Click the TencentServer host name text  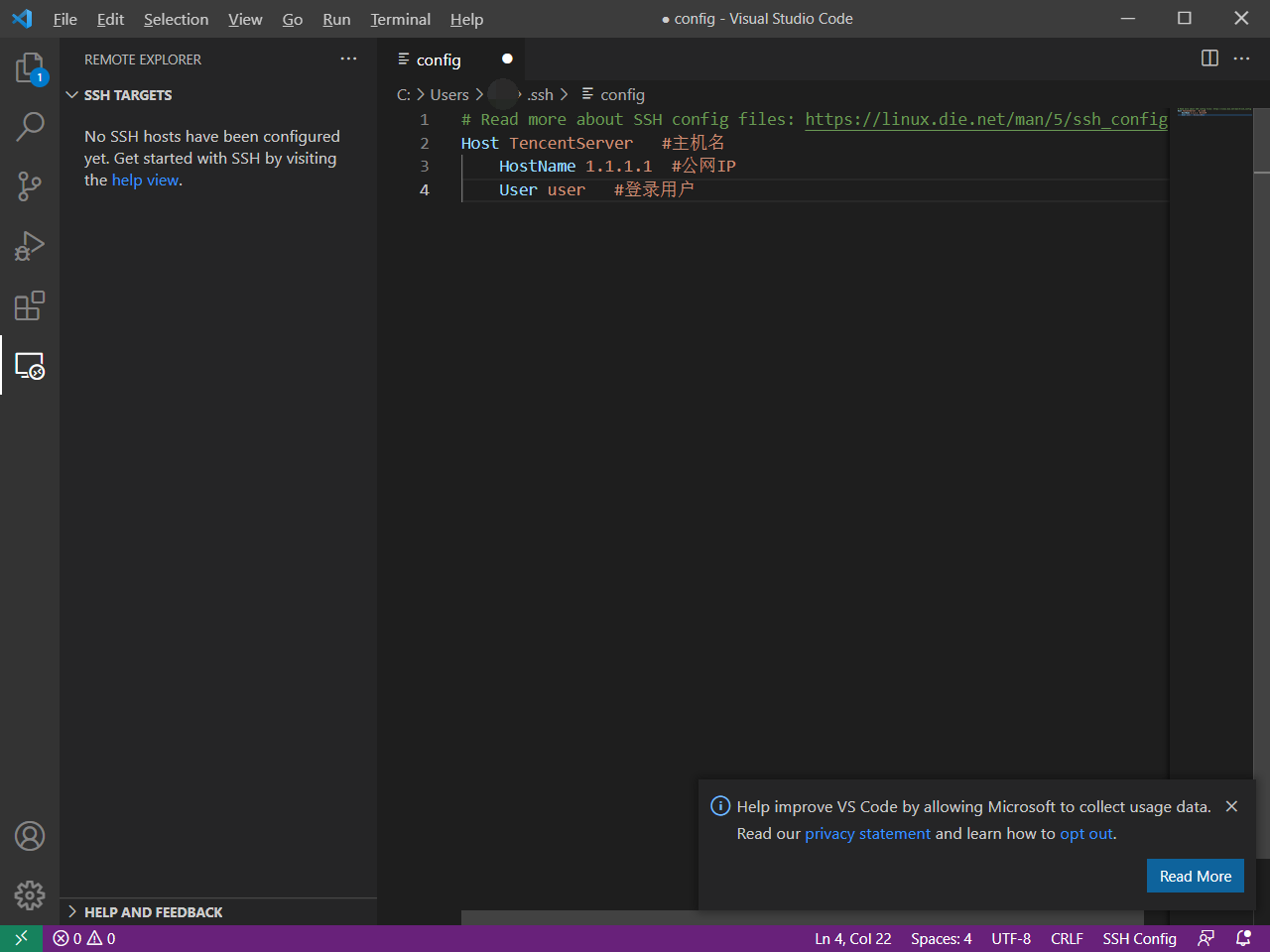click(571, 143)
